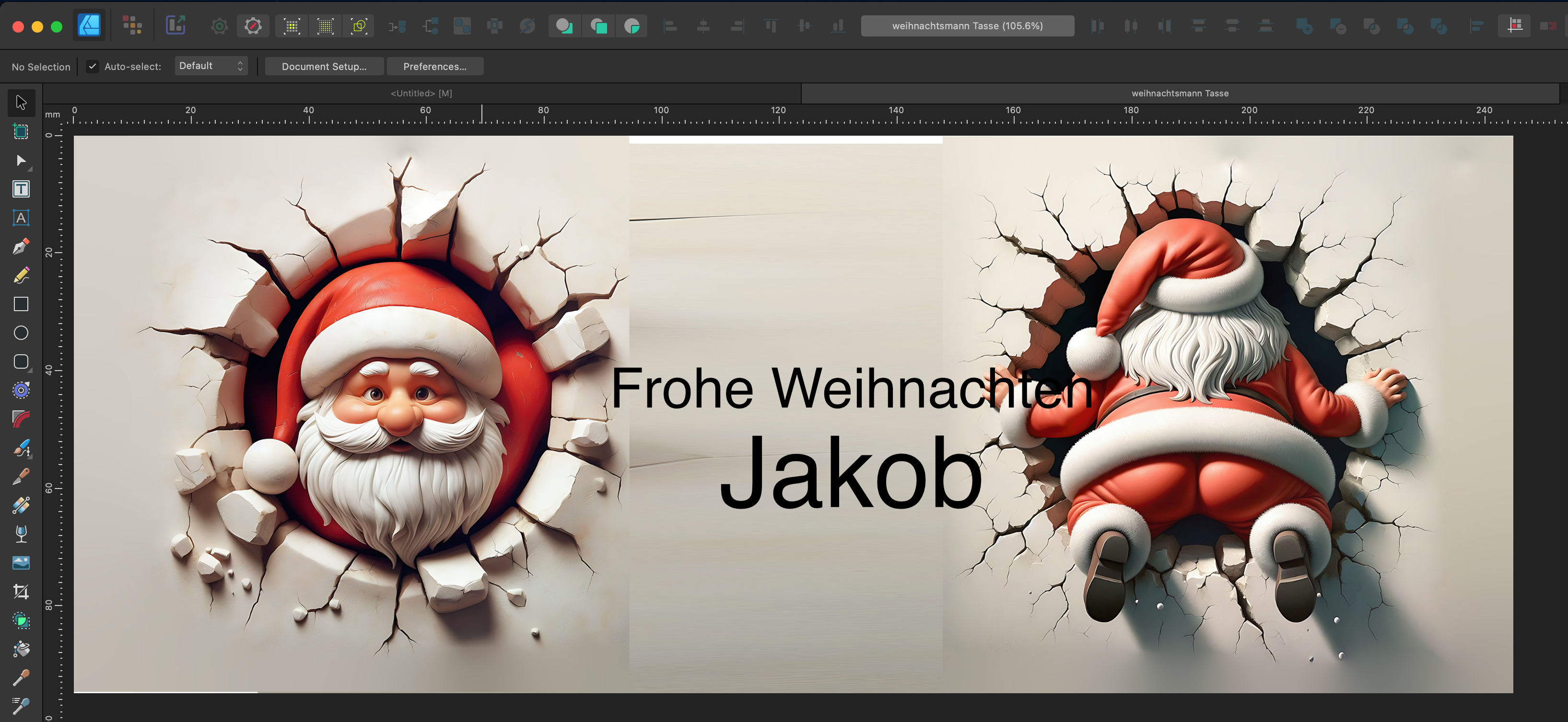Click the Align Left toolbar icon
This screenshot has width=1568, height=722.
(x=670, y=26)
